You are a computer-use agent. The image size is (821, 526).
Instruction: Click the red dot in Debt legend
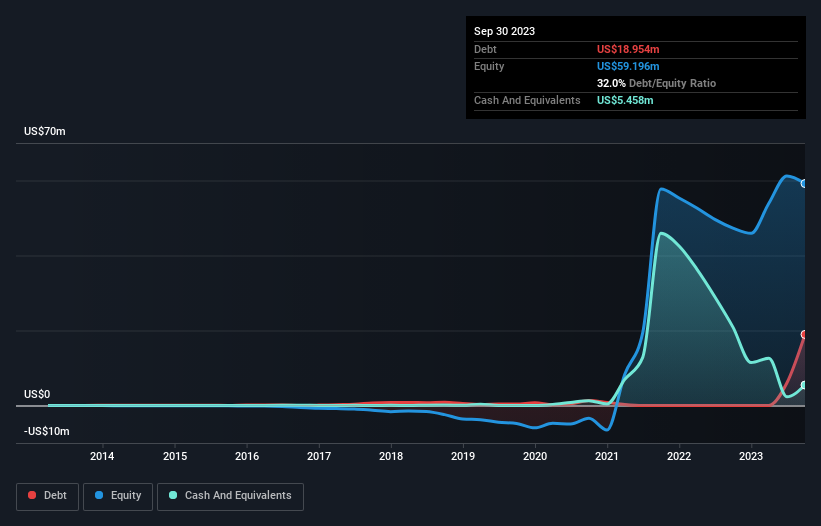(32, 495)
